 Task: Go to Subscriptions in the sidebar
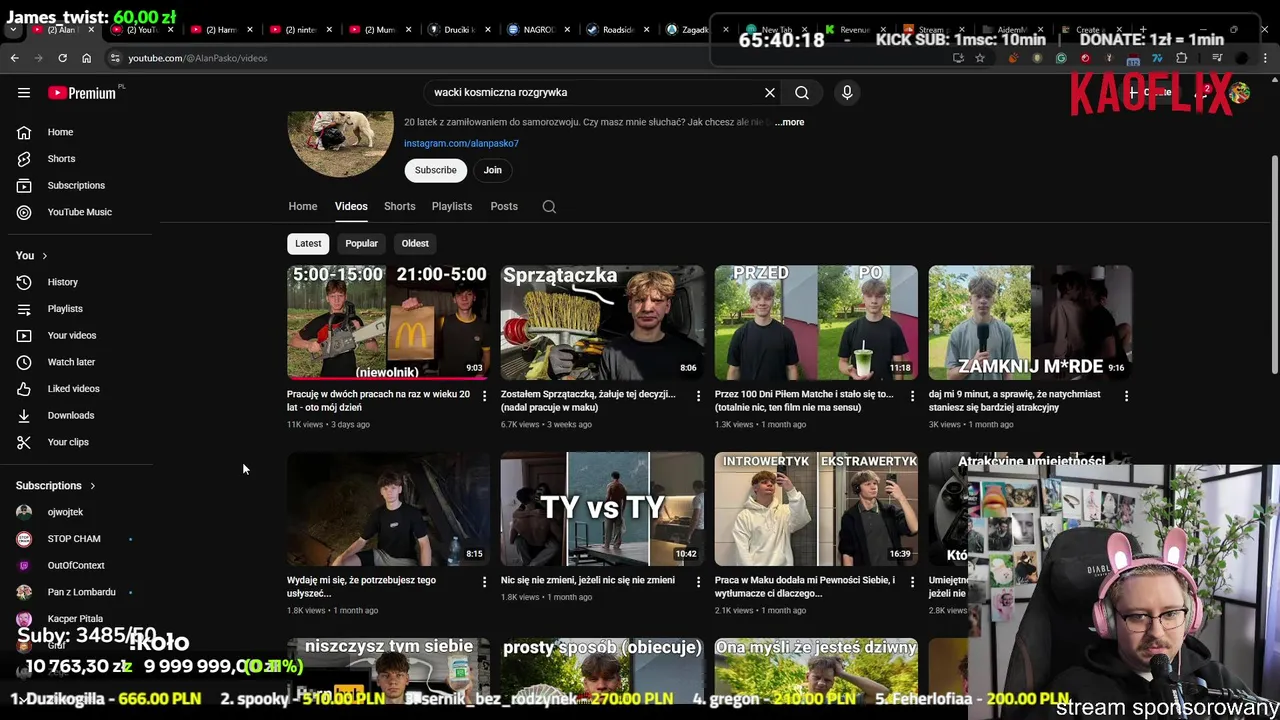coord(76,185)
